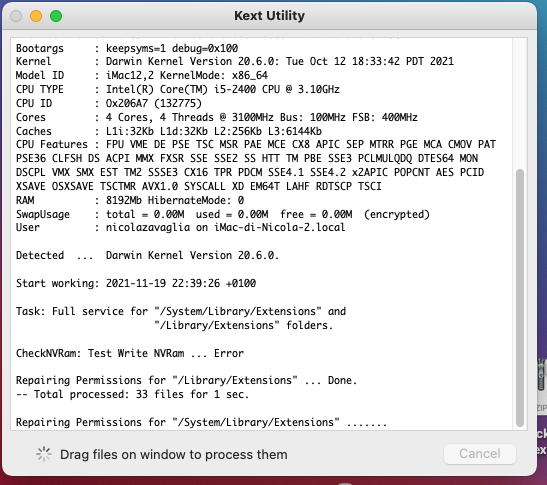Click the green zoom window button
Viewport: 547px width, 485px height.
pos(56,16)
